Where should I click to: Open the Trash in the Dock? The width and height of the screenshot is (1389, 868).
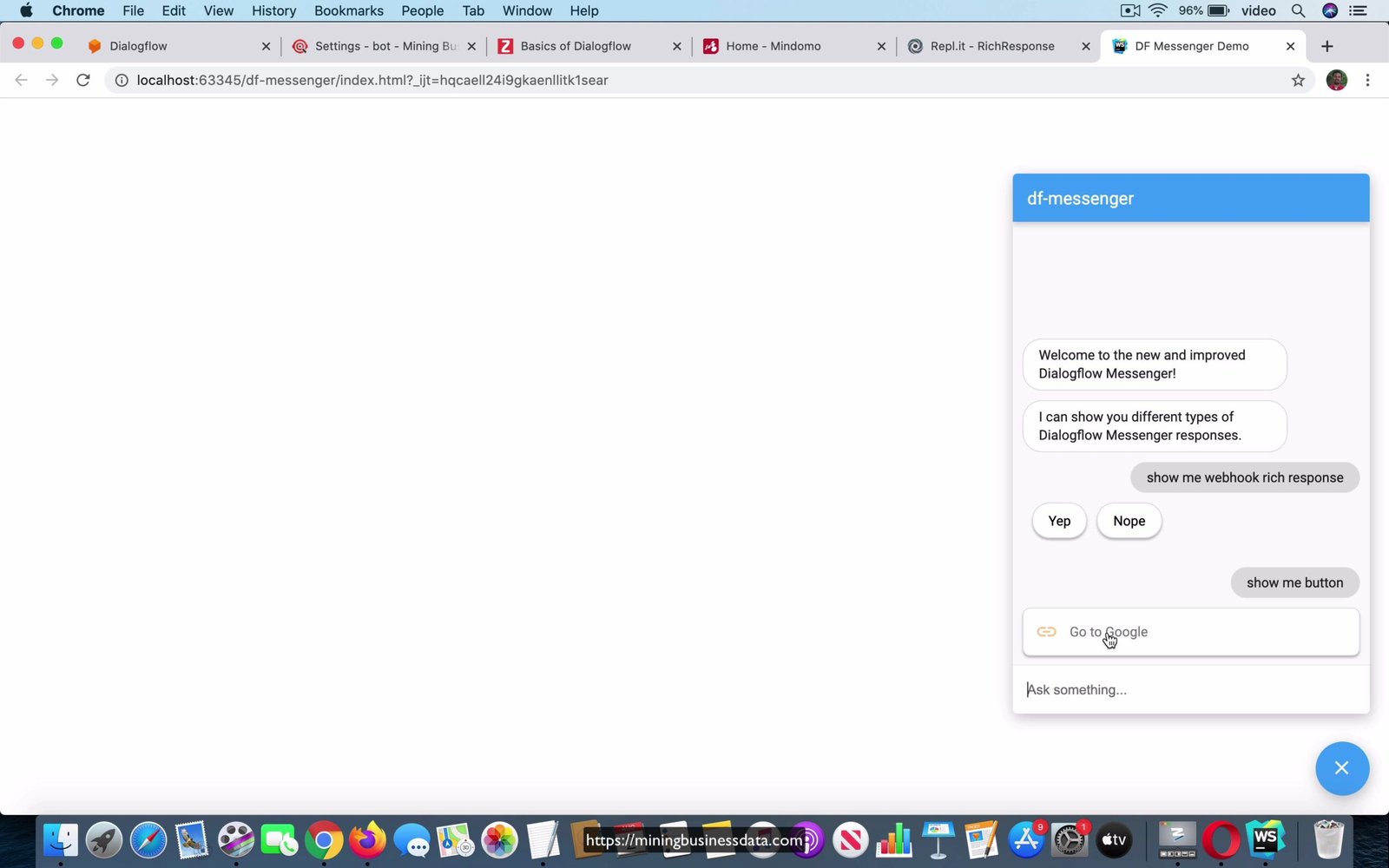coord(1328,840)
